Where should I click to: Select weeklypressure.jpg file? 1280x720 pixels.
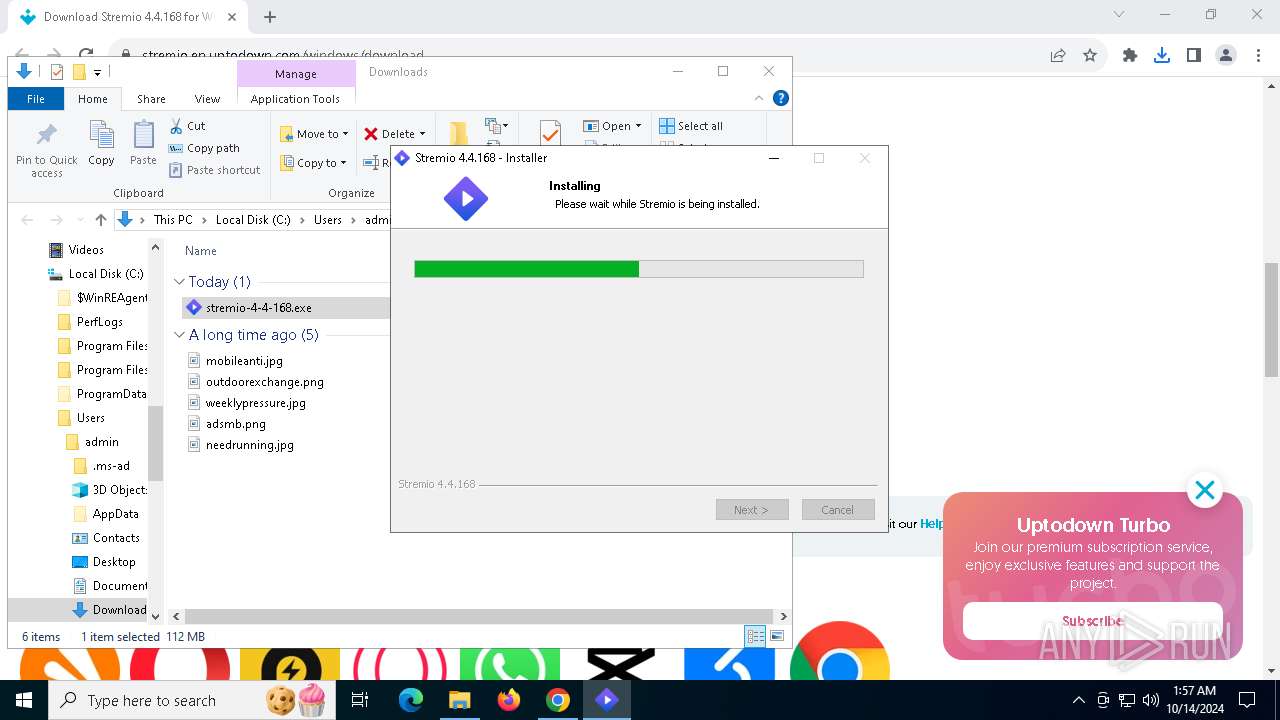255,403
